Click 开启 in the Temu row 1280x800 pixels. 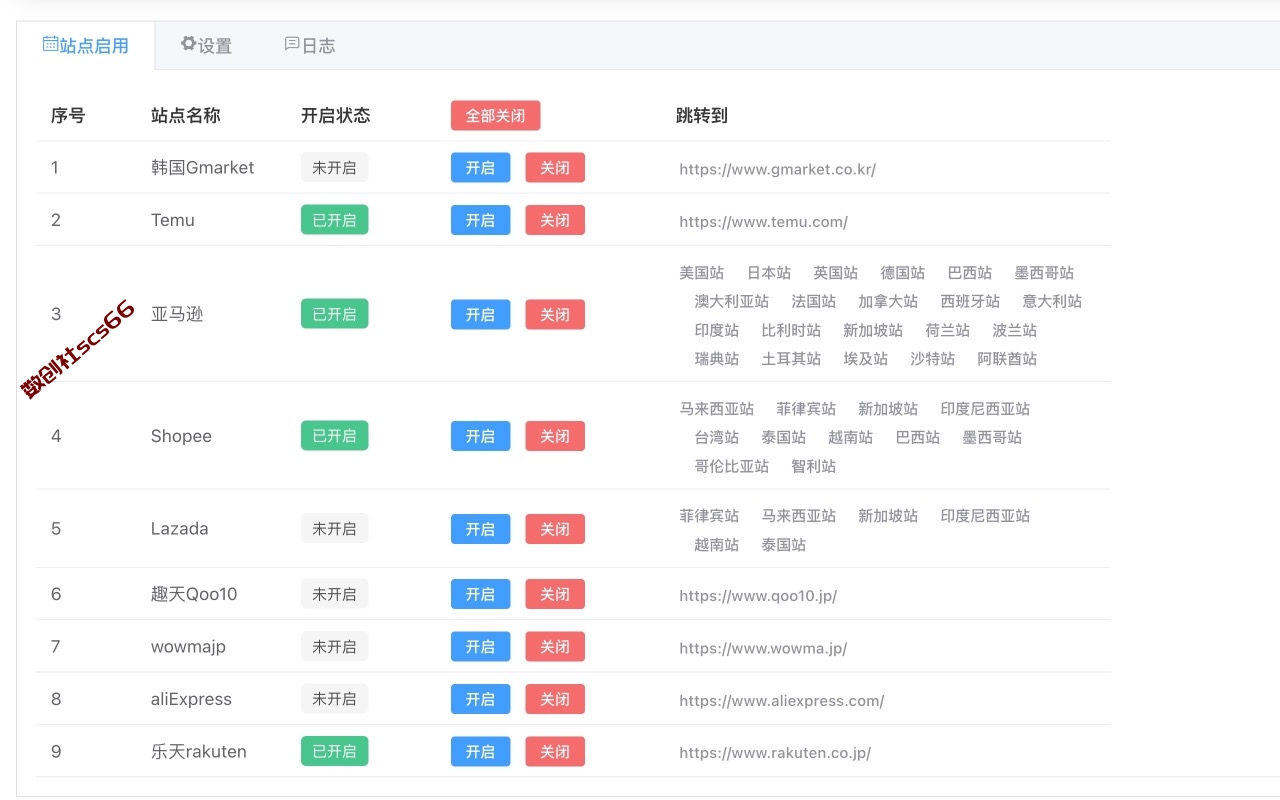(481, 220)
